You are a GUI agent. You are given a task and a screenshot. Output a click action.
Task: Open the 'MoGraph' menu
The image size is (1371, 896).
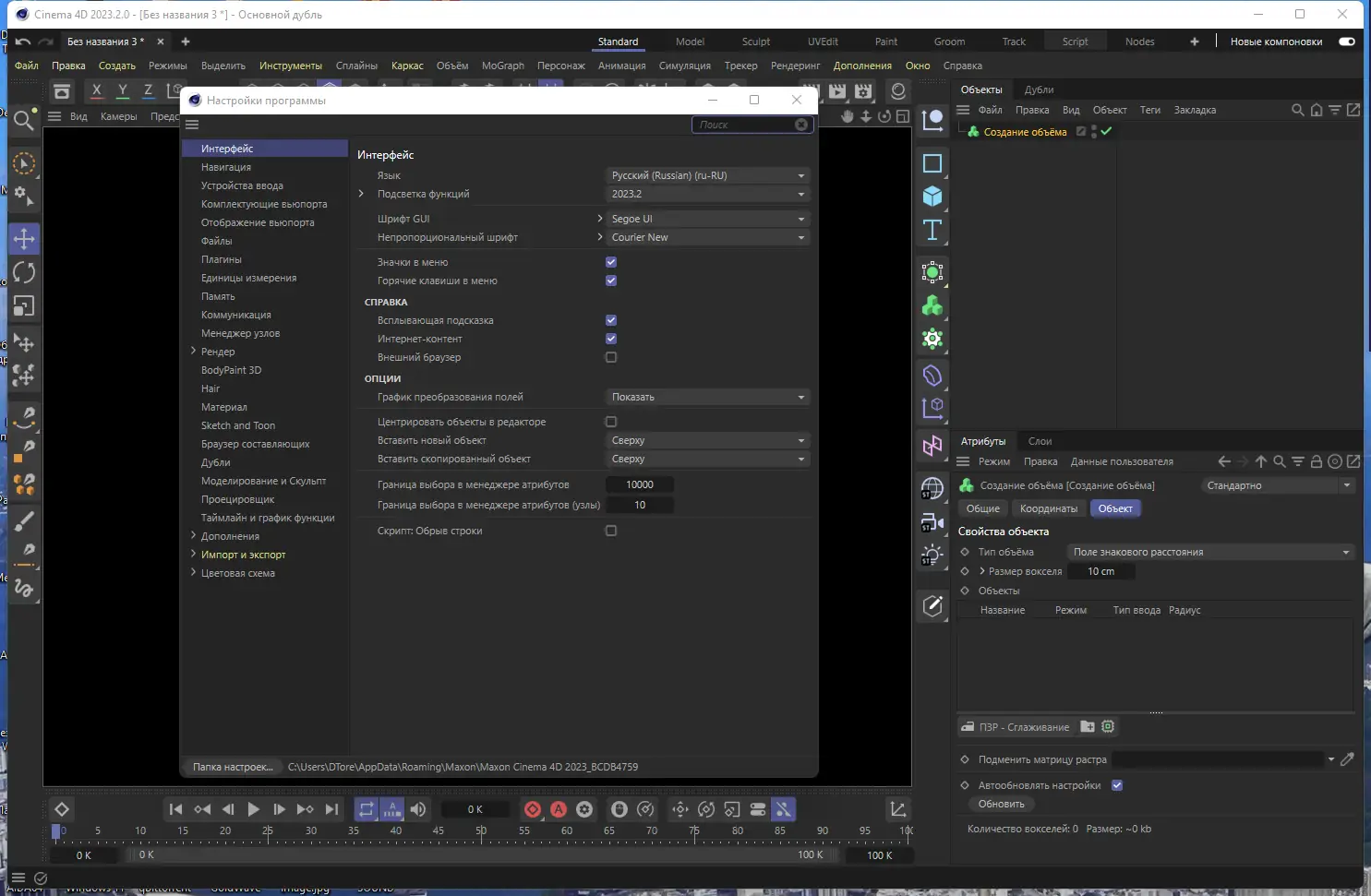[502, 66]
